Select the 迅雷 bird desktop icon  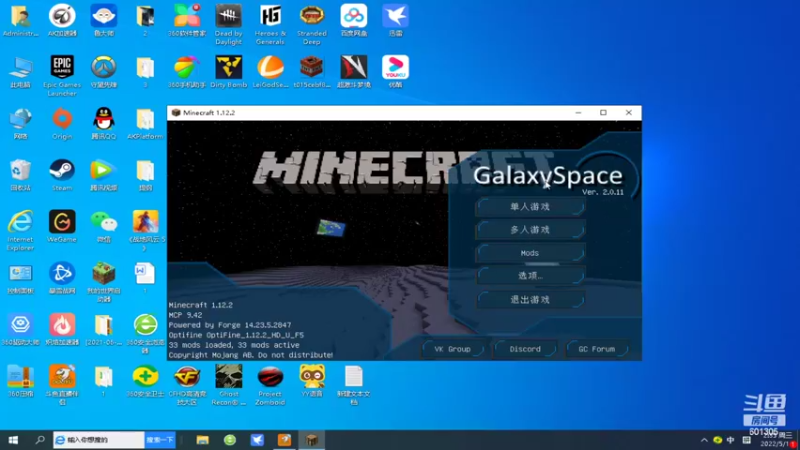tap(395, 20)
